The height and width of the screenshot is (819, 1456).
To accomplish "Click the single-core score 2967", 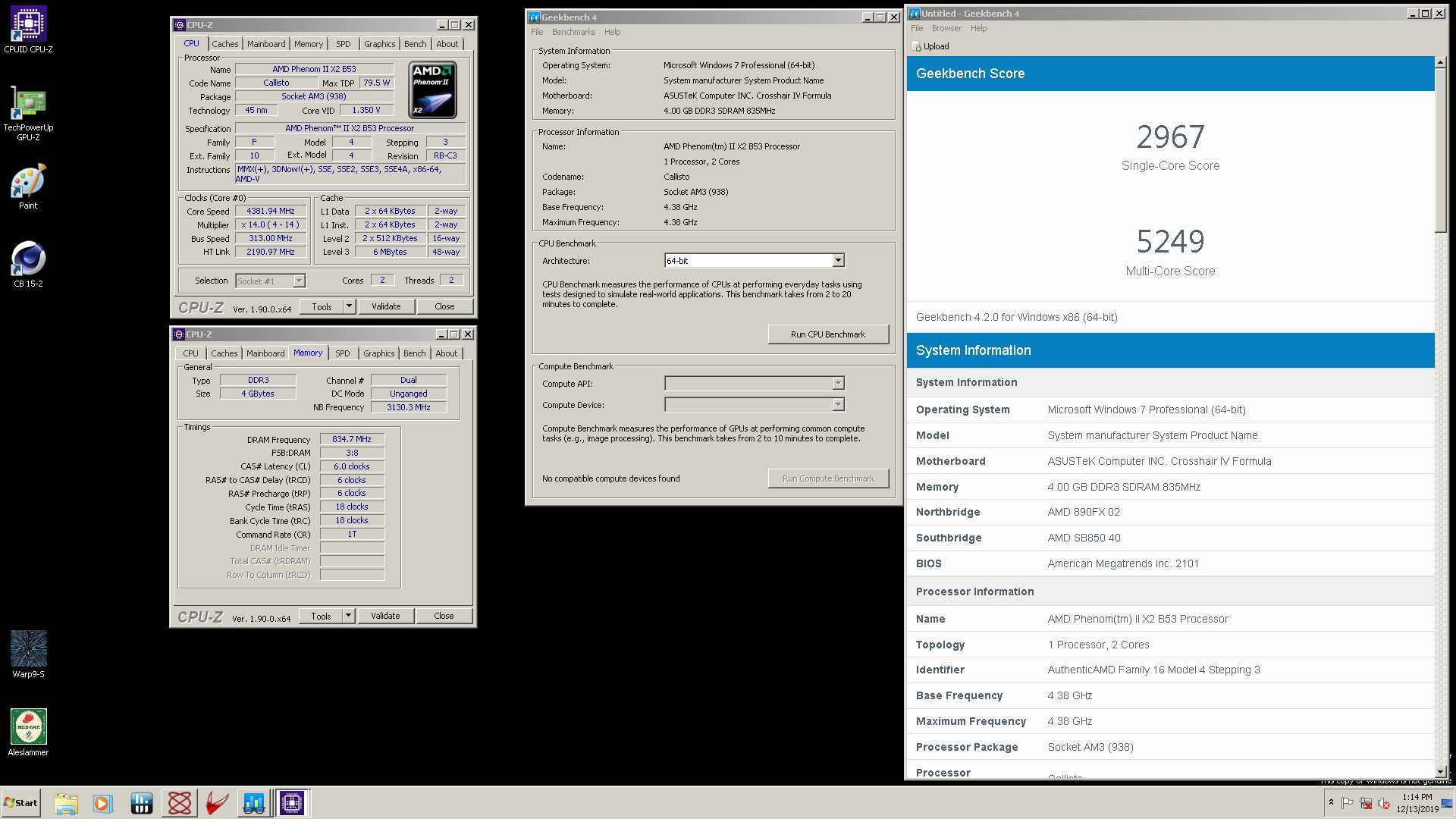I will point(1170,137).
